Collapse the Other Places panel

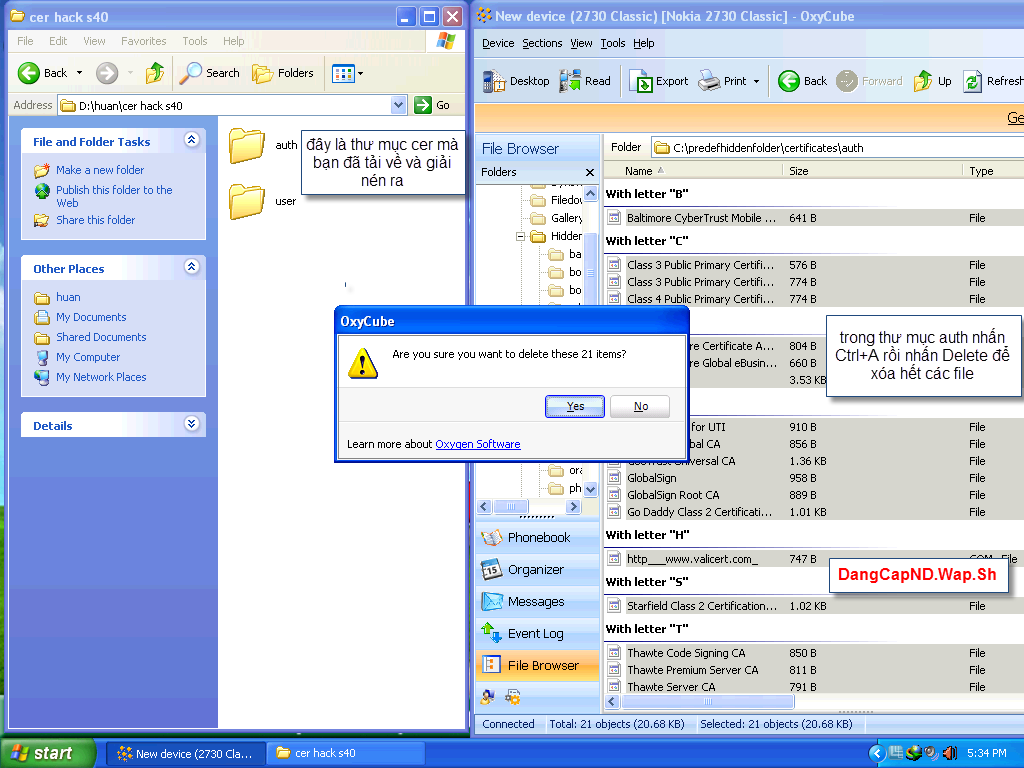[191, 266]
